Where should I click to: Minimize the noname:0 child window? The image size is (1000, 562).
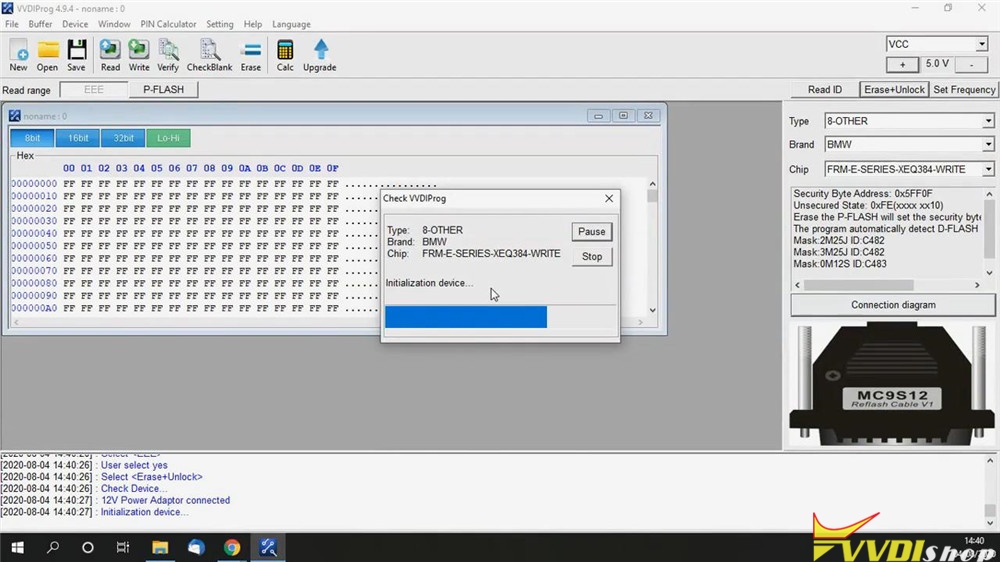click(598, 115)
